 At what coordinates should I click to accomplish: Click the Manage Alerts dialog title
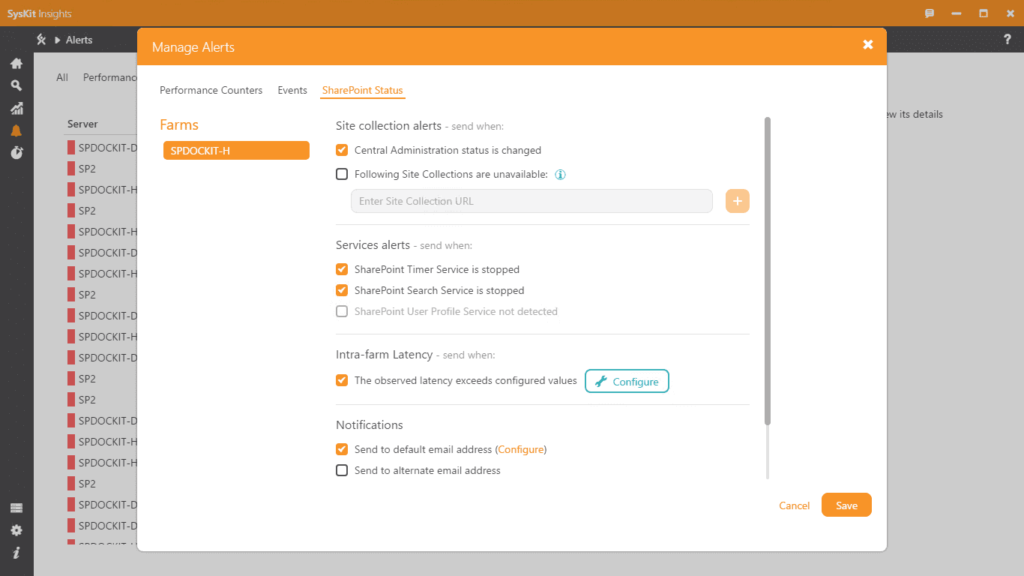pyautogui.click(x=193, y=47)
